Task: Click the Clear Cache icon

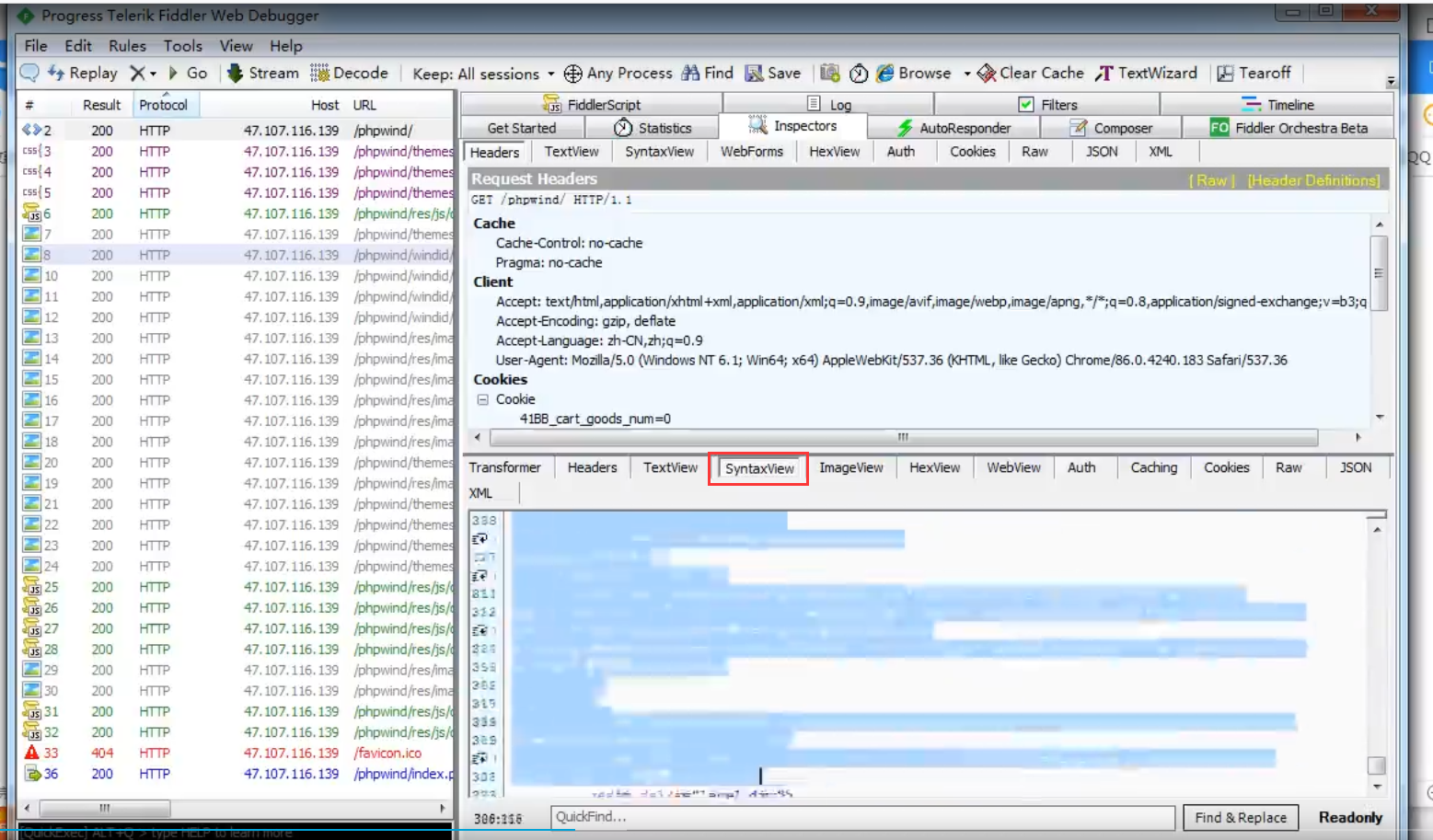Action: [x=987, y=73]
